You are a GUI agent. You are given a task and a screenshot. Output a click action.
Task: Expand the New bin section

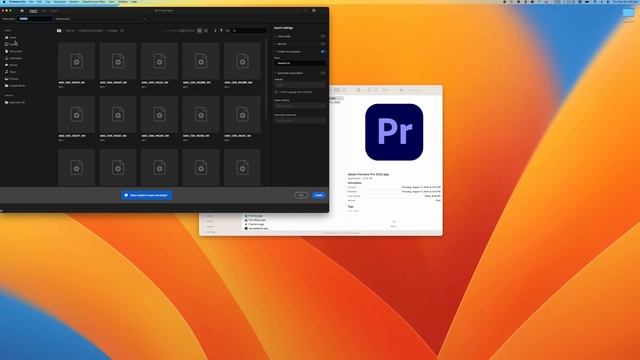275,44
